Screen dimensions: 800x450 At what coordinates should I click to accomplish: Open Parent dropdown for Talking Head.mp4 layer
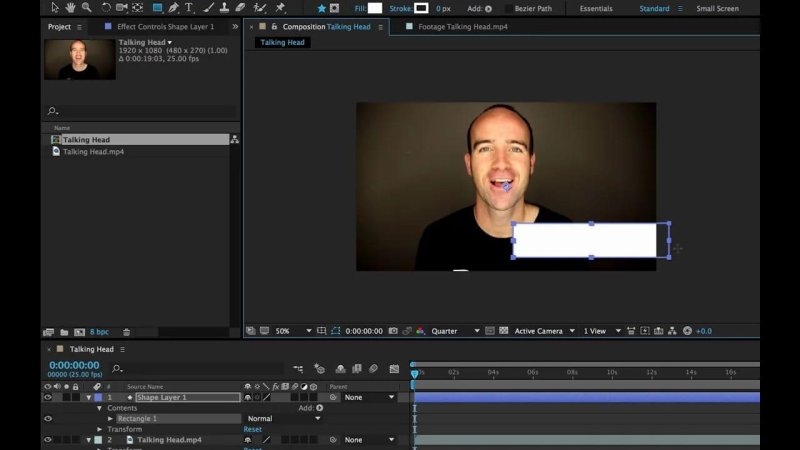pyautogui.click(x=369, y=440)
